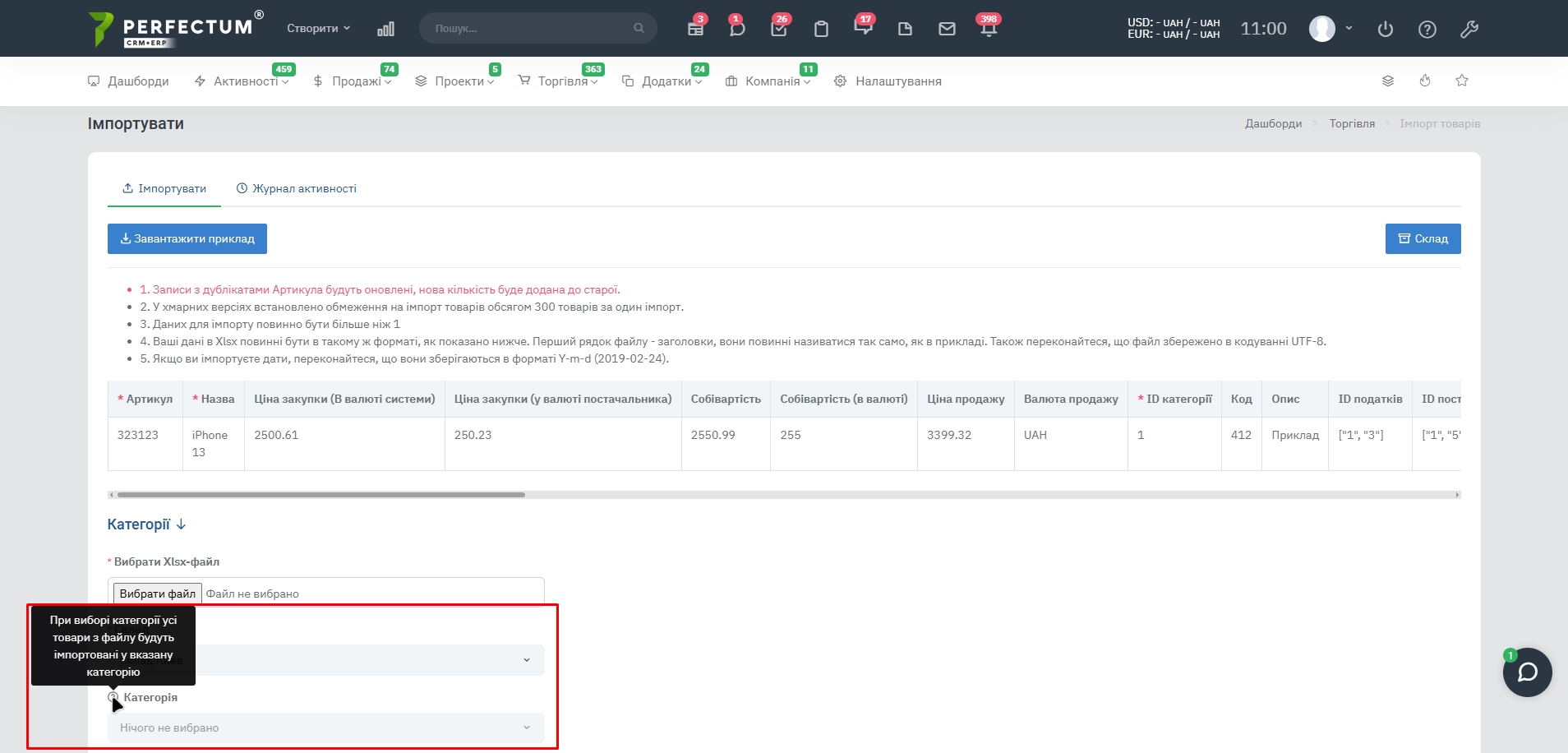
Task: Open the help question mark icon
Action: [1427, 30]
